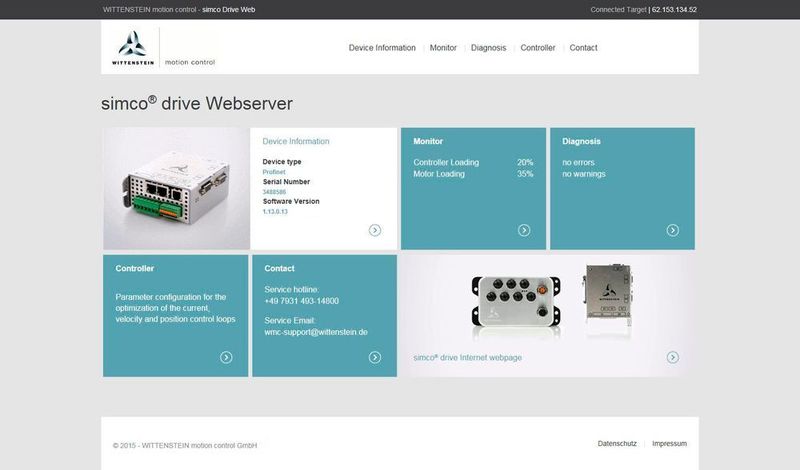Viewport: 800px width, 470px height.
Task: Click the Device Information card heading
Action: (296, 141)
